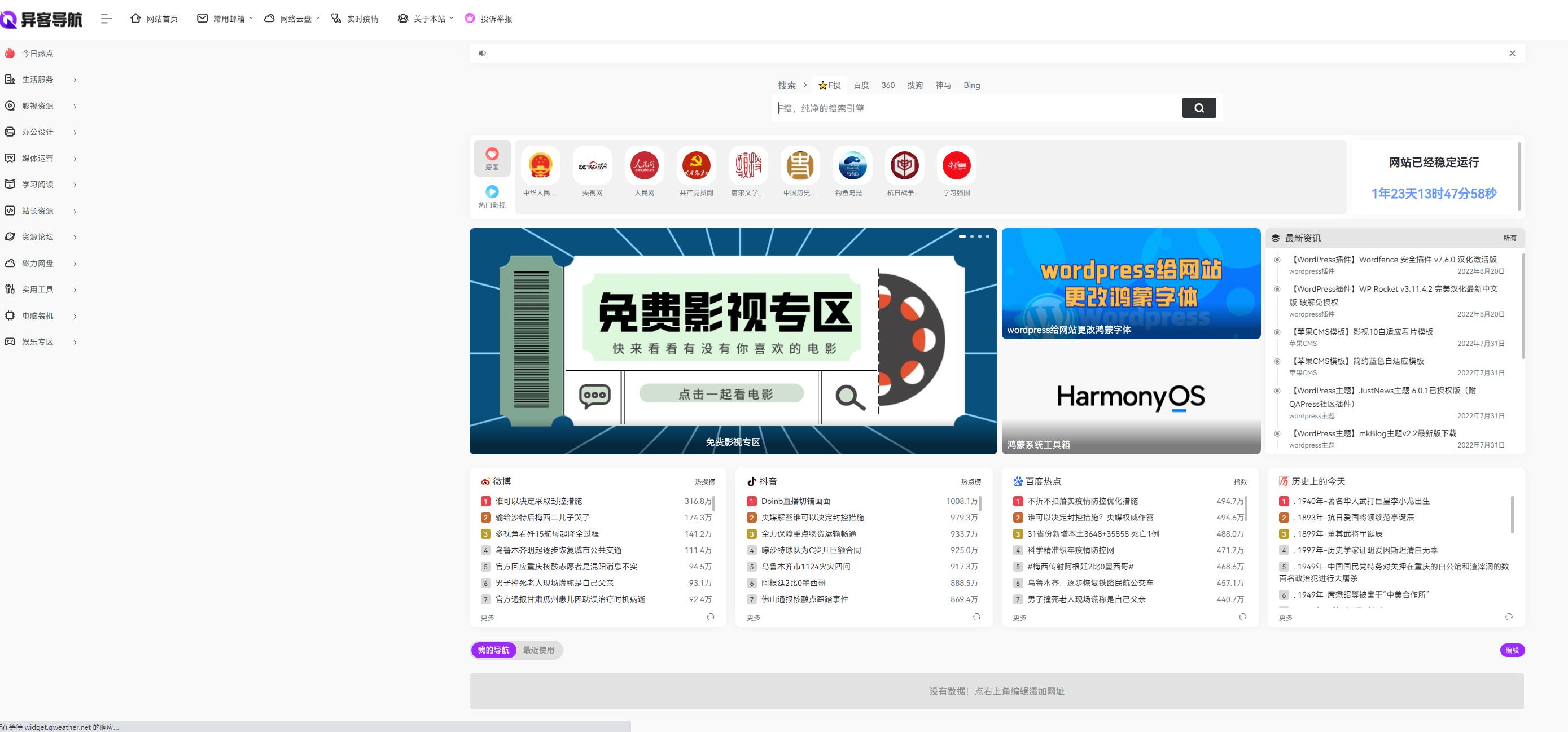Expand the 站长资源 sidebar category
Screen dimensions: 1568x732
point(40,211)
